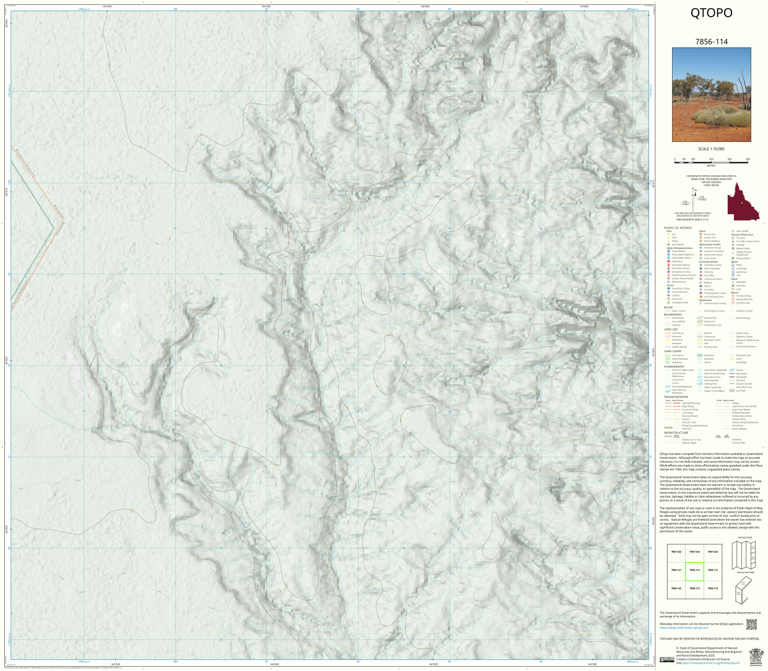Click the Points of Interest legend heading
This screenshot has height=671, width=768.
[678, 228]
